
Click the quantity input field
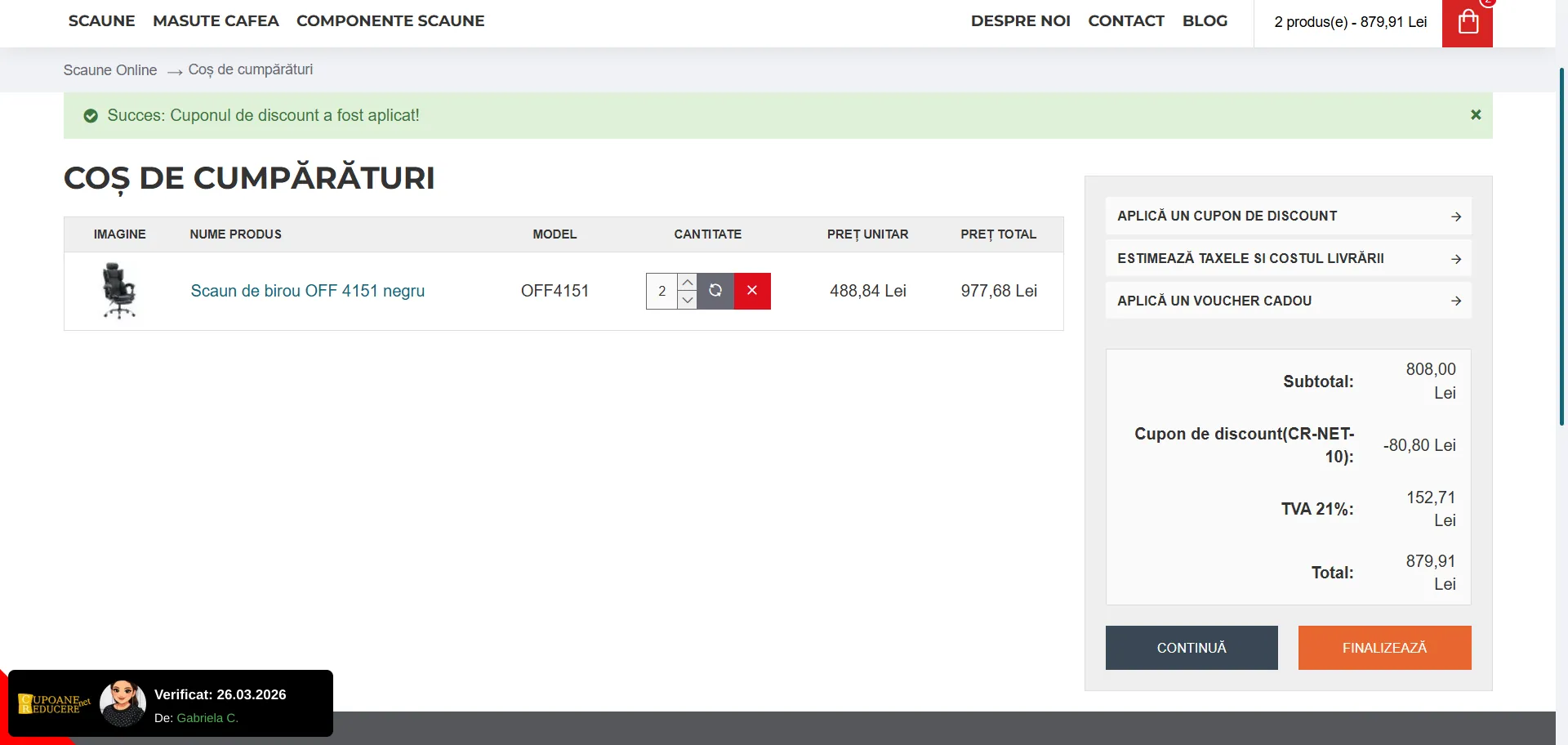tap(661, 291)
